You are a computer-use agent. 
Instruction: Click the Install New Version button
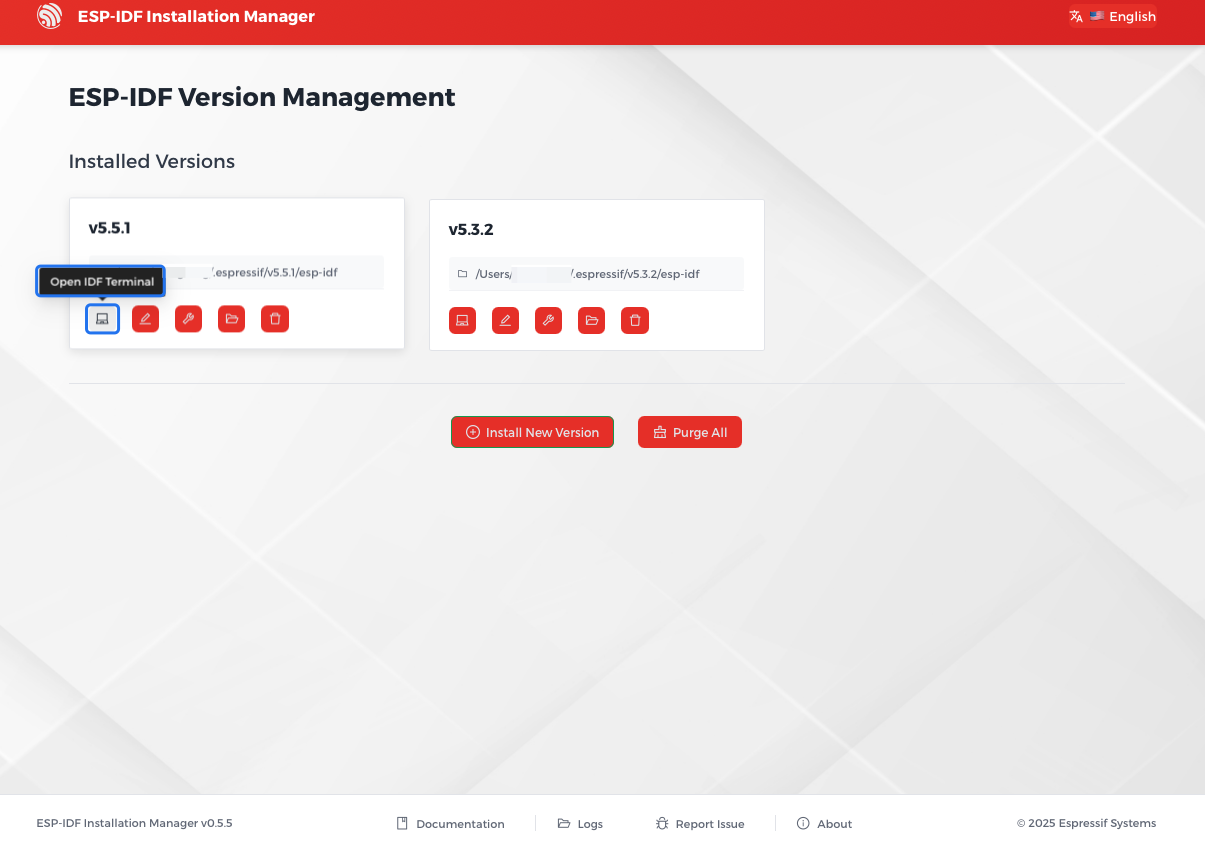coord(532,432)
